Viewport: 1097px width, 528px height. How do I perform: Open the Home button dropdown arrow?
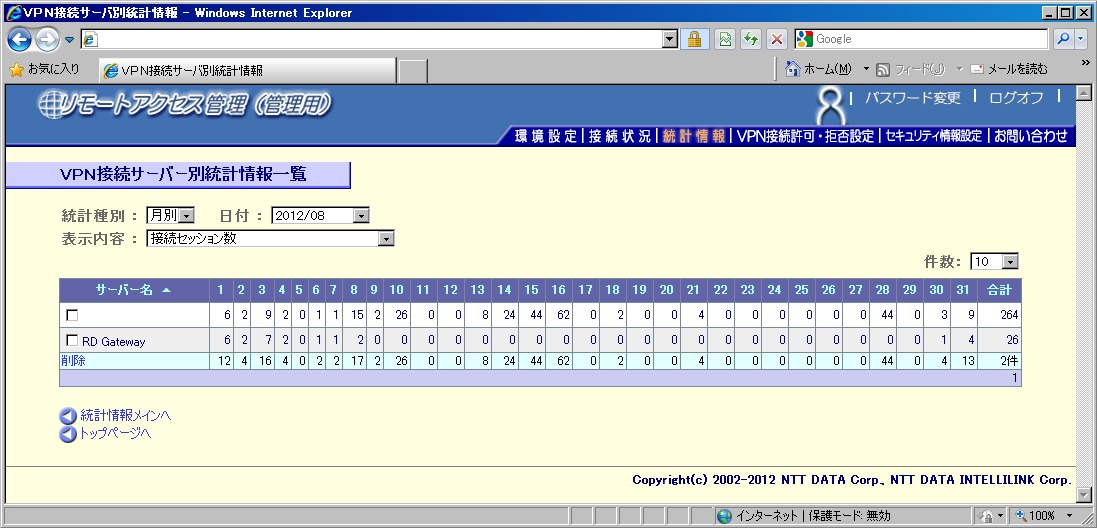point(865,69)
